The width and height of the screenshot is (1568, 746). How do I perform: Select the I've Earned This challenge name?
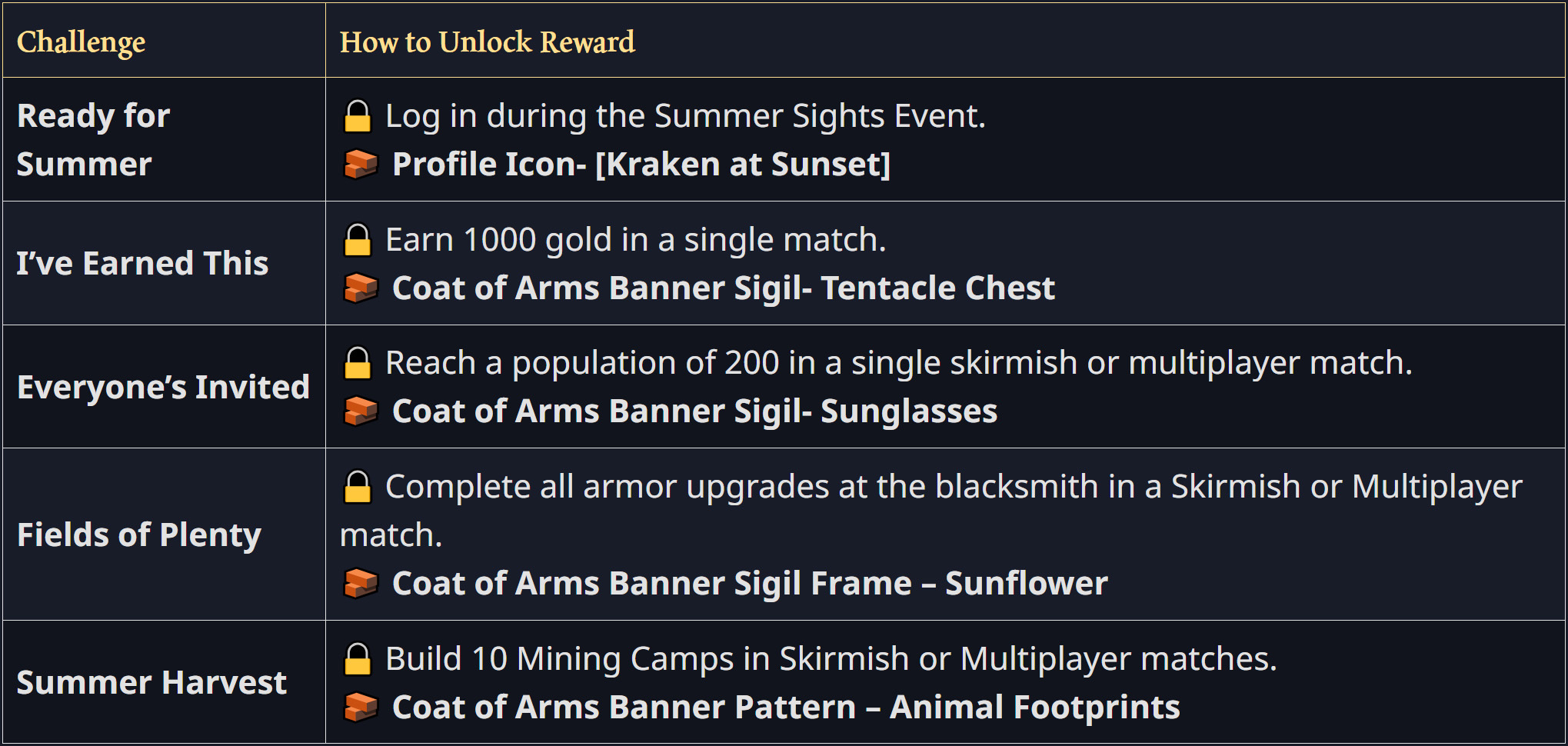[143, 263]
